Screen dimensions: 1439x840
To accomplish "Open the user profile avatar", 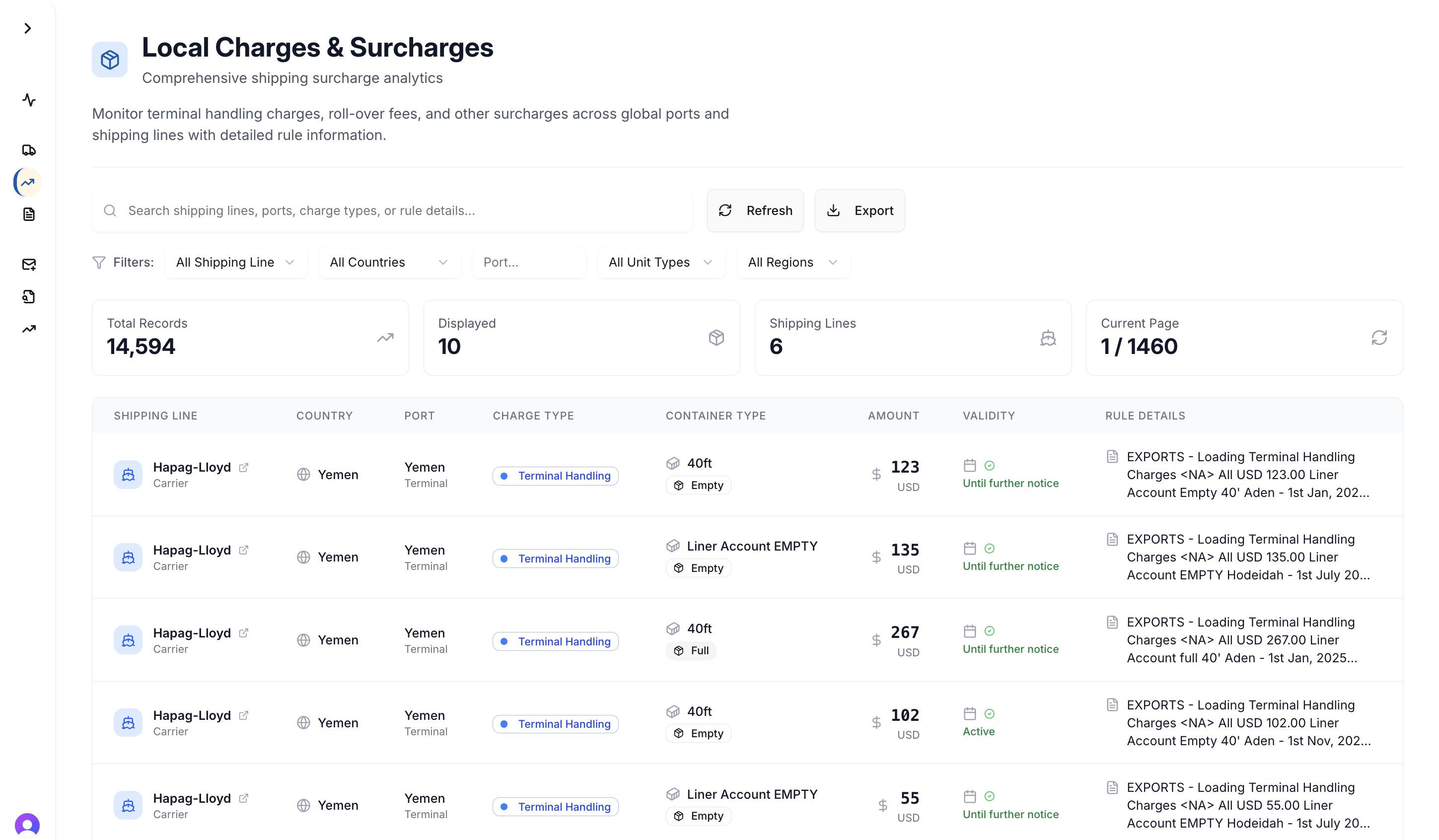I will coord(27,825).
